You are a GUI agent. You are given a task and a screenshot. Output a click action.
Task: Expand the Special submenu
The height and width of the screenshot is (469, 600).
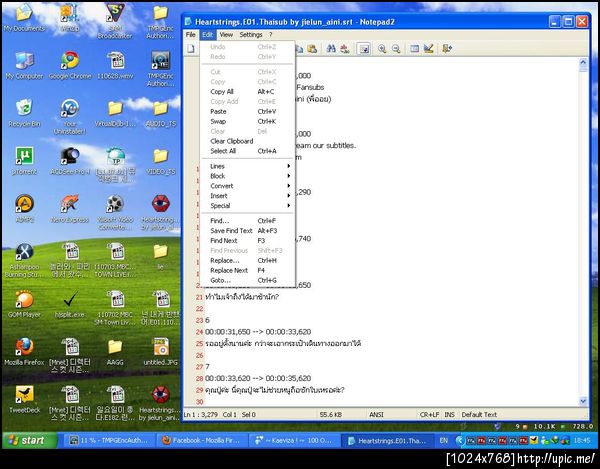click(x=248, y=206)
